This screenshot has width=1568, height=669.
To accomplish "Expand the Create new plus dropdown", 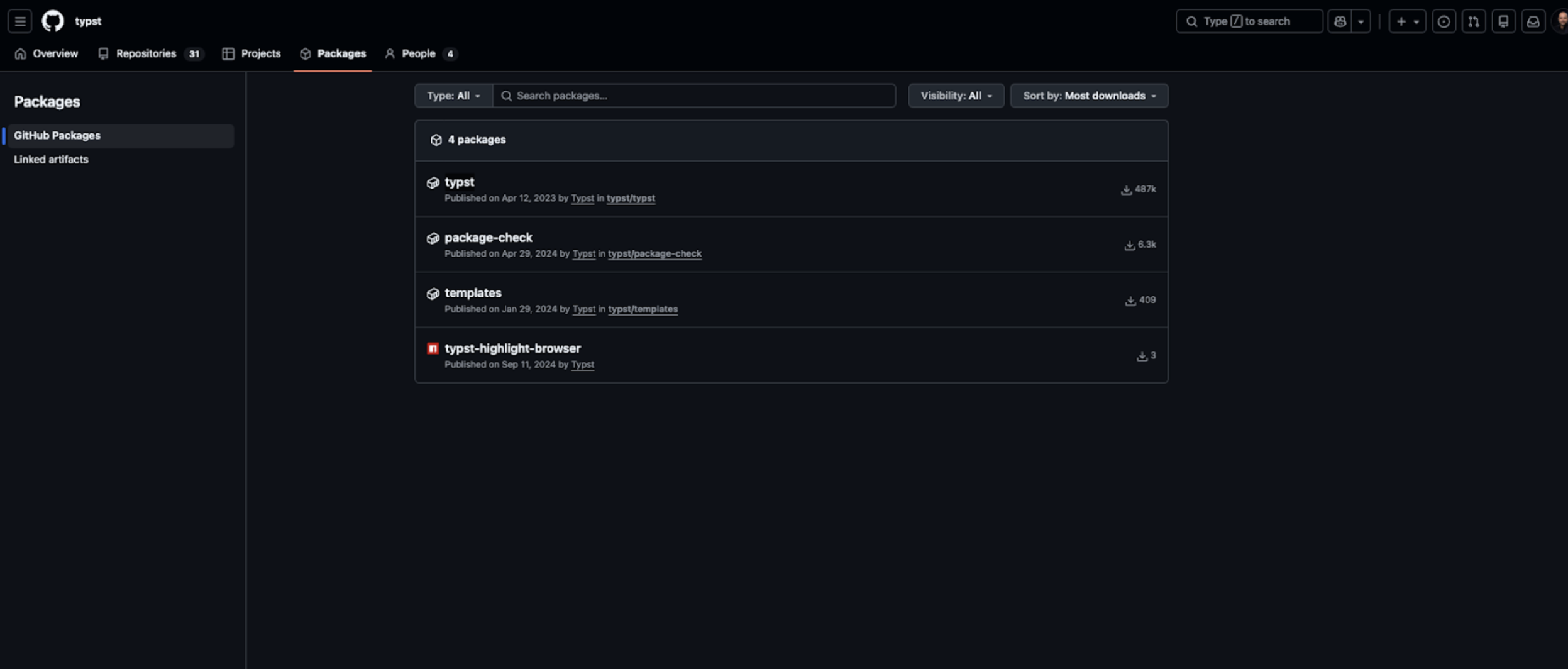I will pos(1407,21).
